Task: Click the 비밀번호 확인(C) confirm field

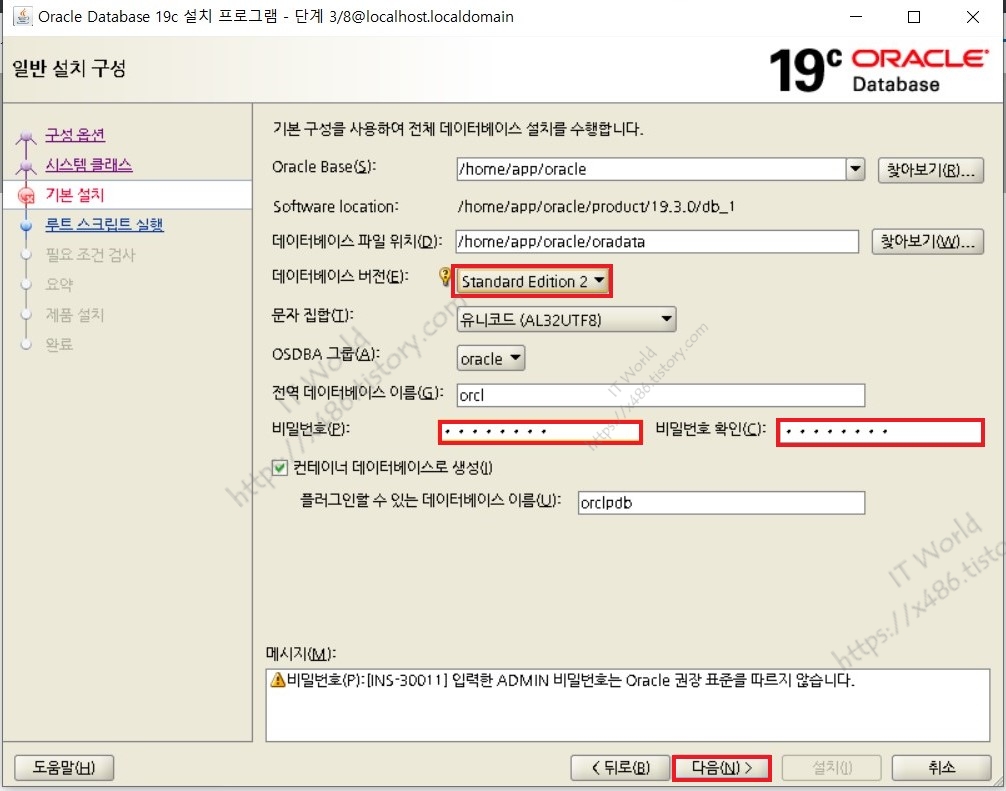Action: pos(880,432)
